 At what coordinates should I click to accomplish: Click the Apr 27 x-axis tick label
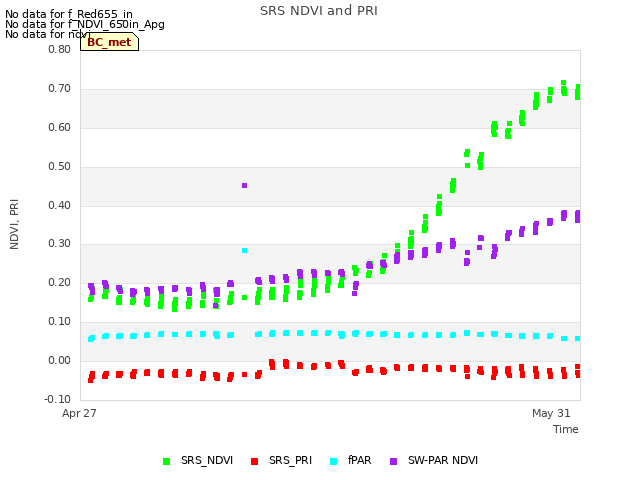[x=79, y=413]
